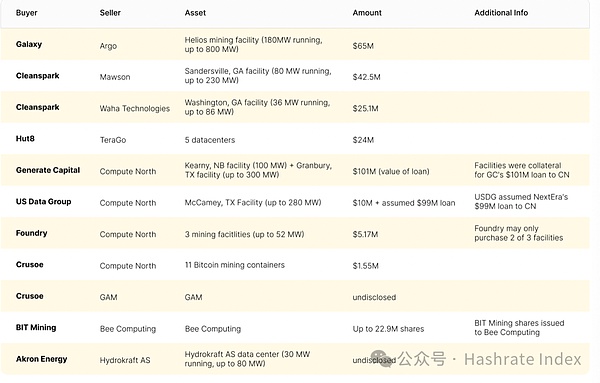The image size is (600, 383).
Task: Select 11 Bitcoin mining containers text
Action: click(235, 265)
